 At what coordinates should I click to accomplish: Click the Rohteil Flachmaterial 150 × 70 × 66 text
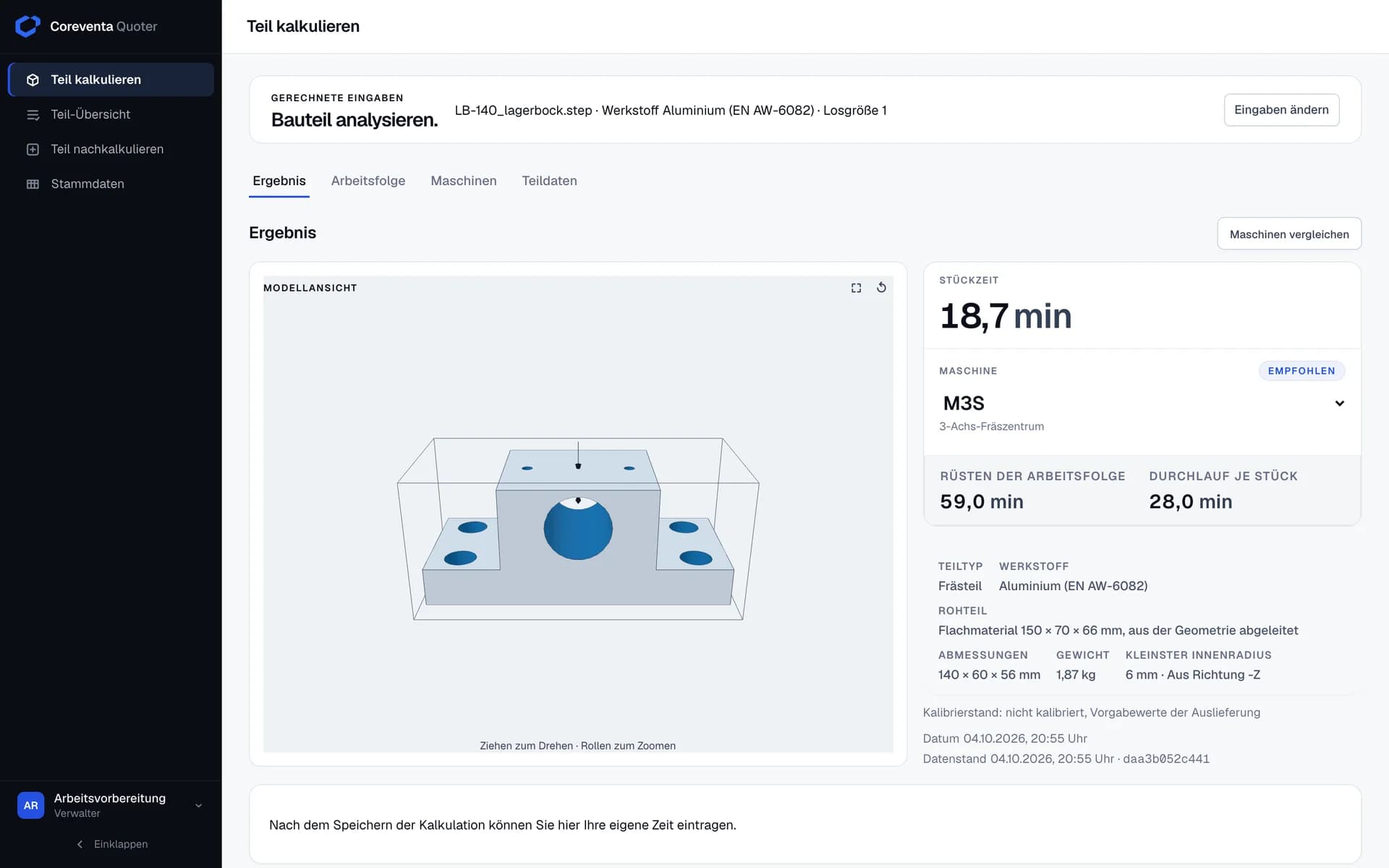point(1118,630)
